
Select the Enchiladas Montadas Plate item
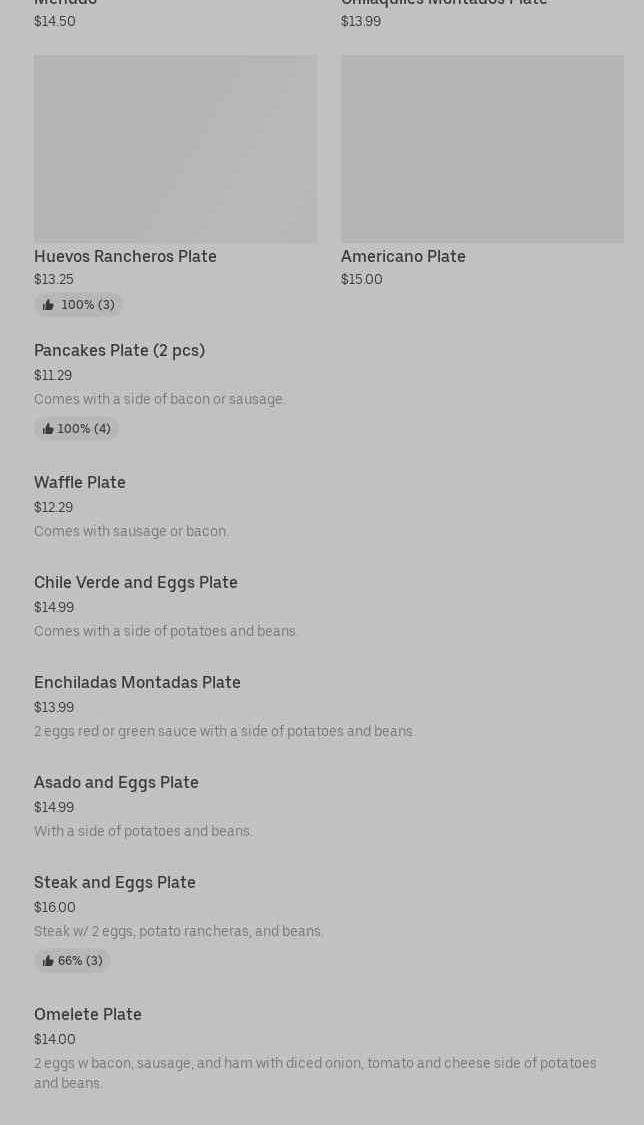coord(137,683)
